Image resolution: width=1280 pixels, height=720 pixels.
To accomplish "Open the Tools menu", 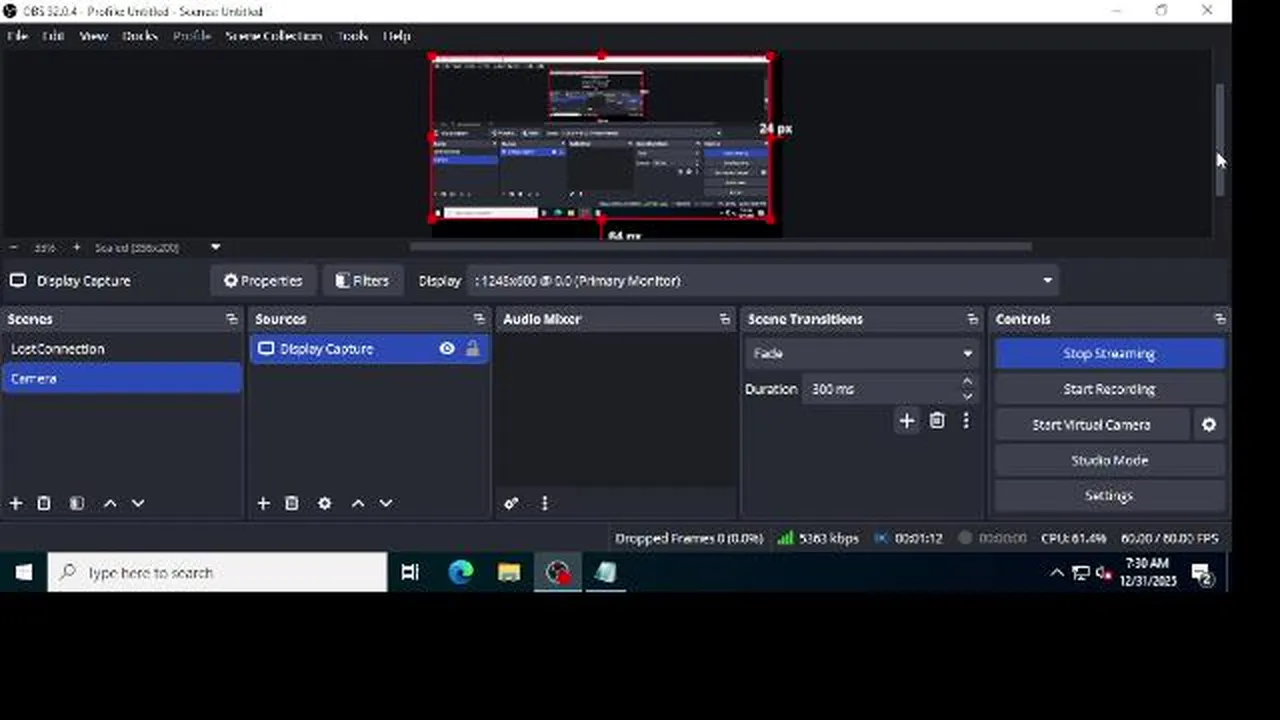I will point(352,36).
